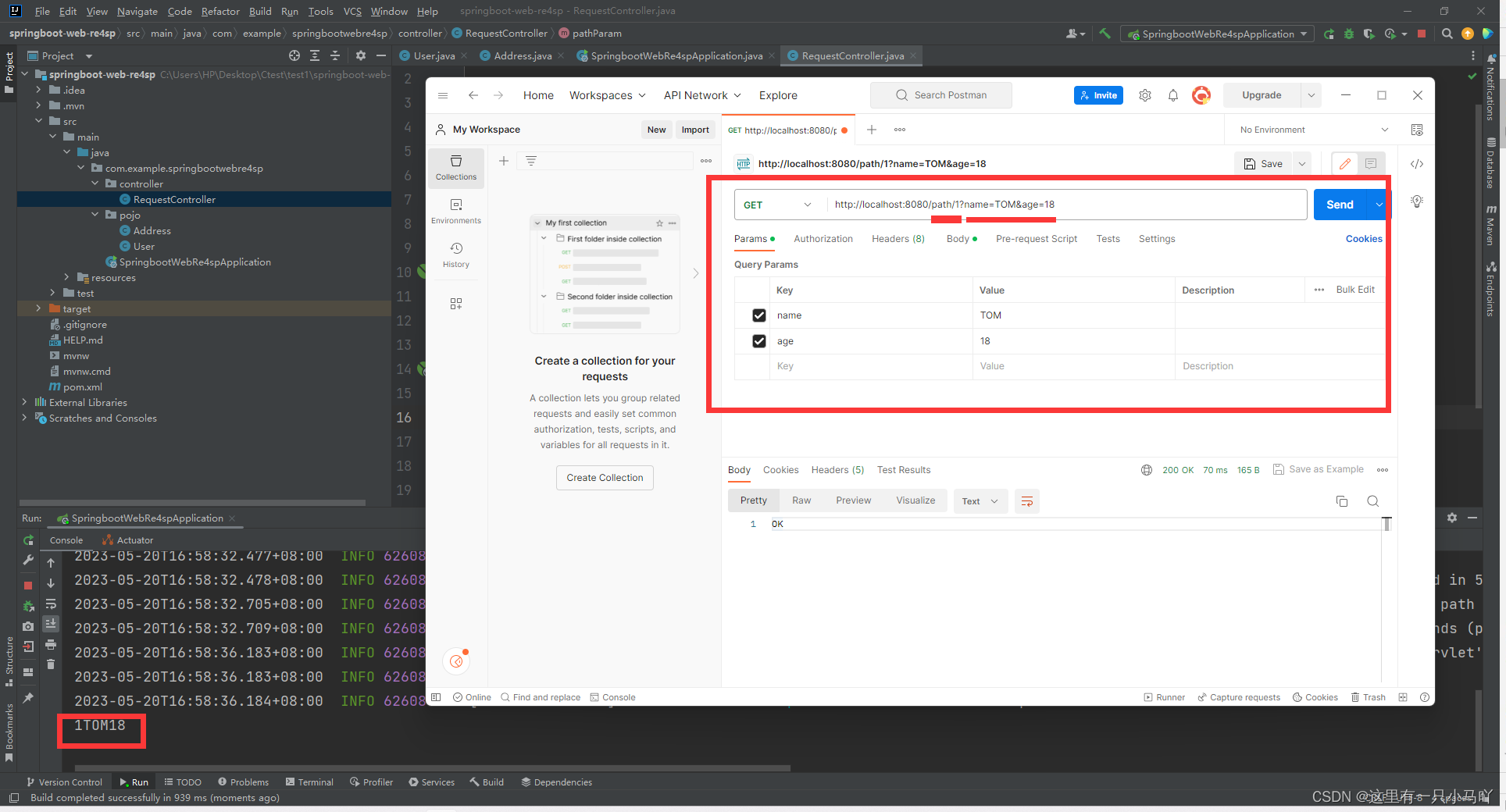Open the Workspaces dropdown menu
1506x812 pixels.
(x=608, y=95)
